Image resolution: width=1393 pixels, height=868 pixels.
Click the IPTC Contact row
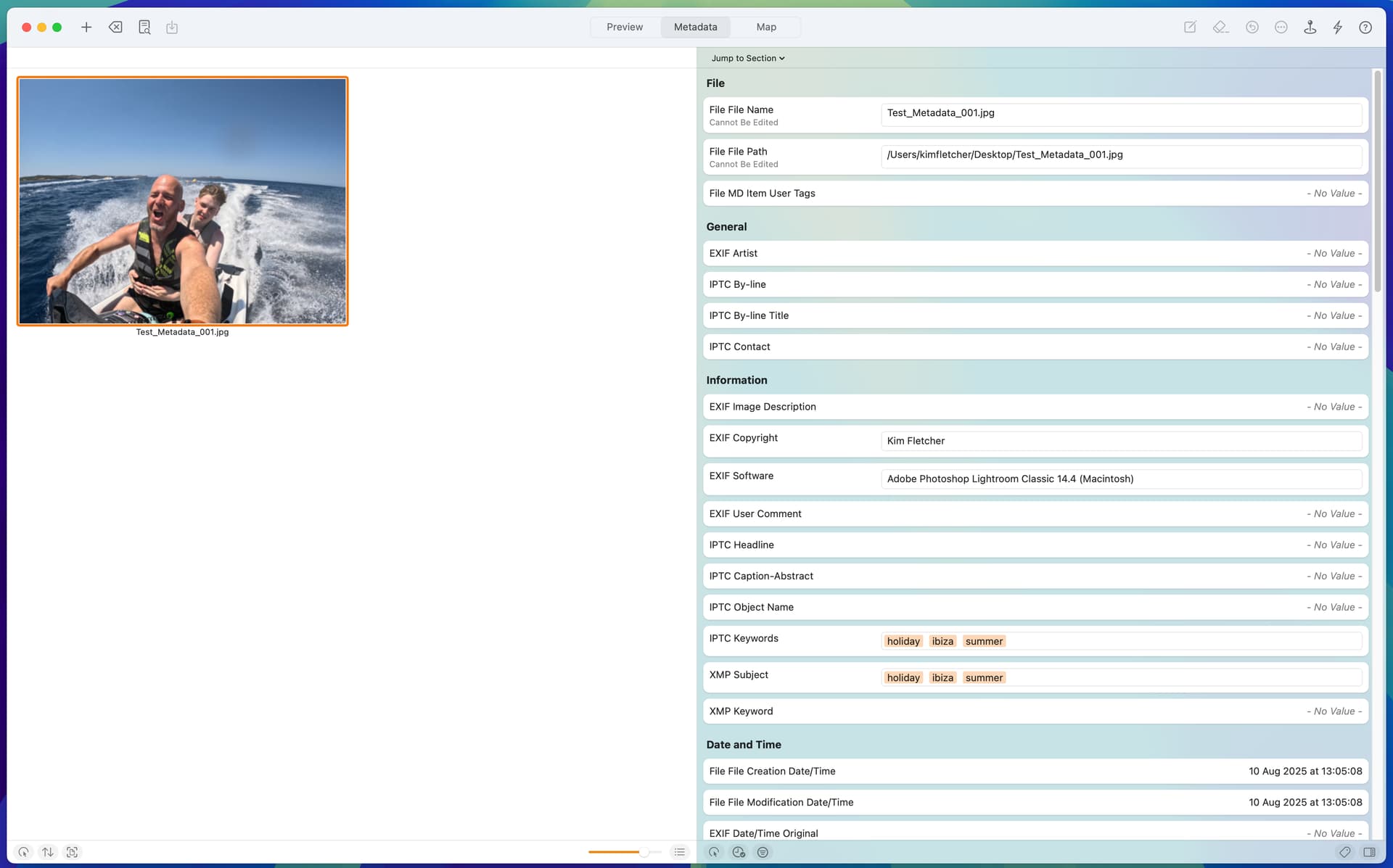click(x=1035, y=347)
